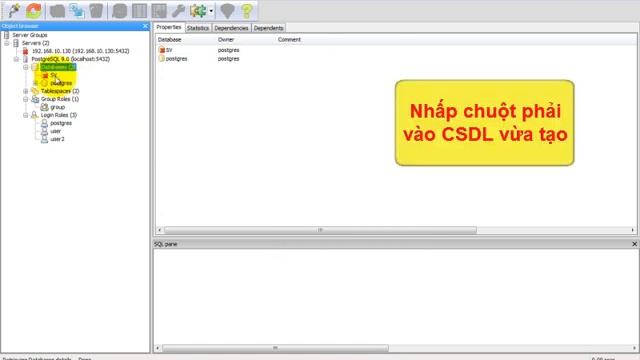Click the Add server connection plug icon
The height and width of the screenshot is (360, 640).
[15, 11]
